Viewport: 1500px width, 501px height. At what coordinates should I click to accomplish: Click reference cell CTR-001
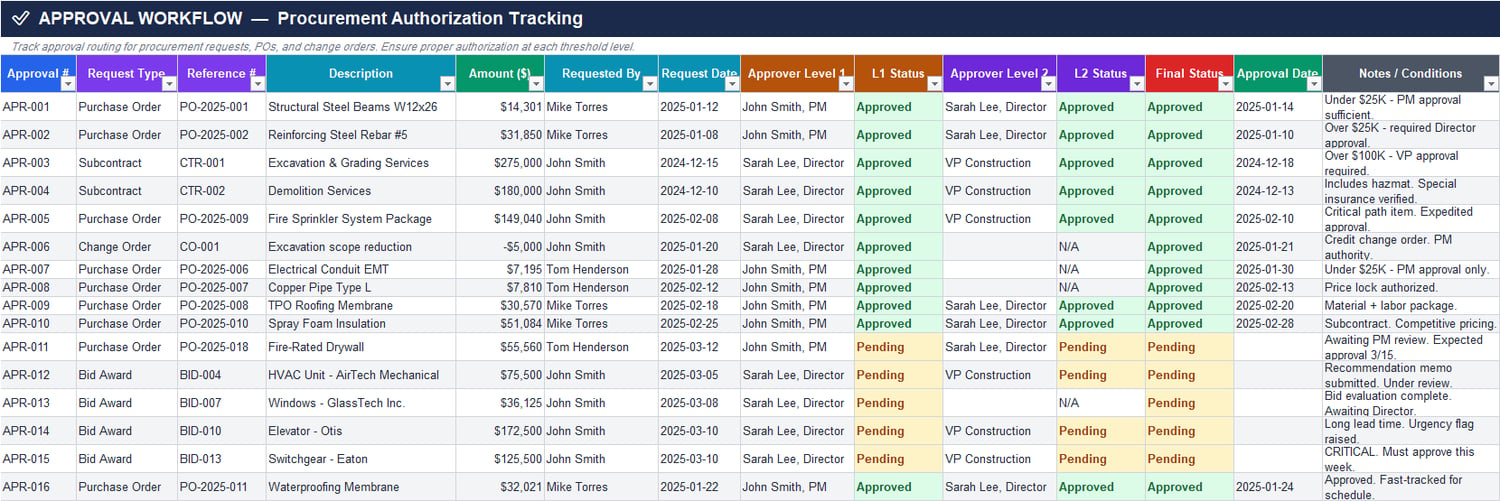[221, 163]
